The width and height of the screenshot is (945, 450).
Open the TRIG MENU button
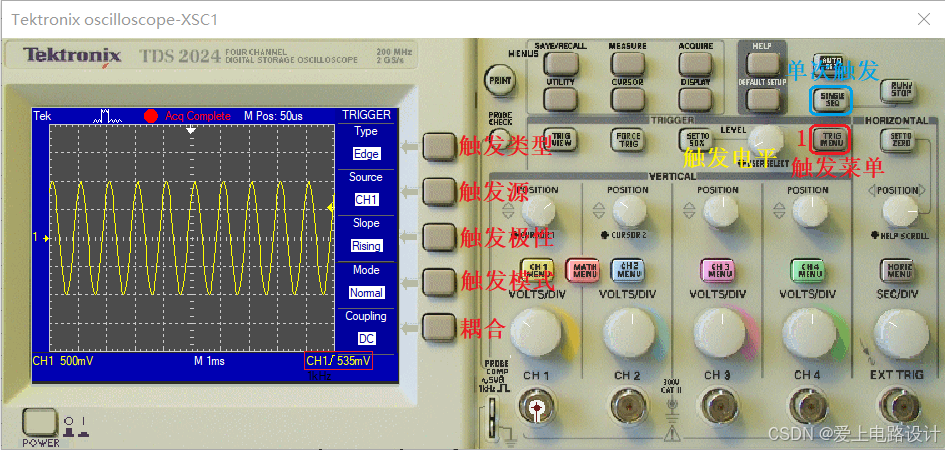[x=832, y=140]
